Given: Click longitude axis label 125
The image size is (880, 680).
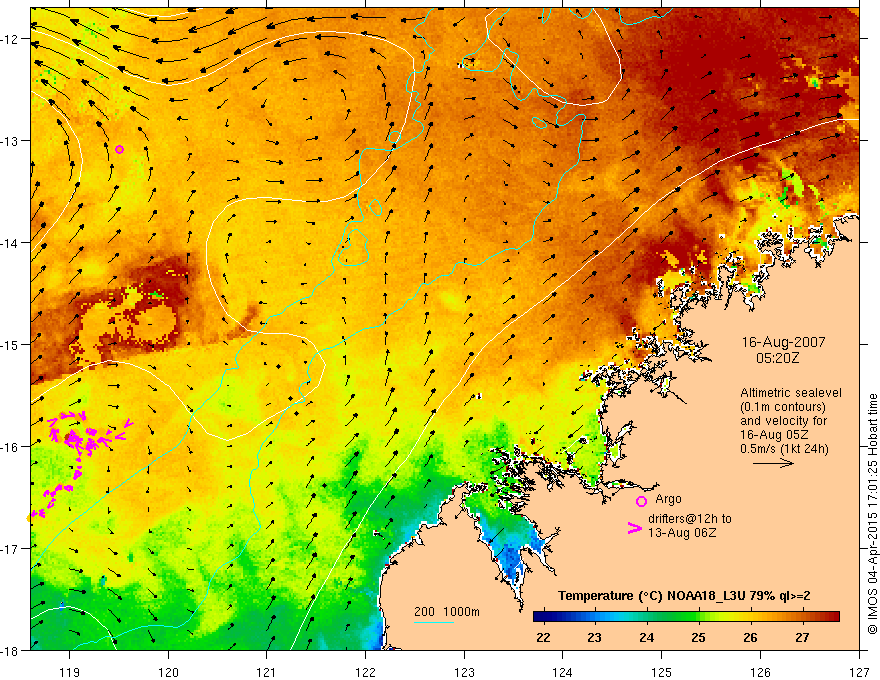Looking at the screenshot, I should click(x=662, y=672).
